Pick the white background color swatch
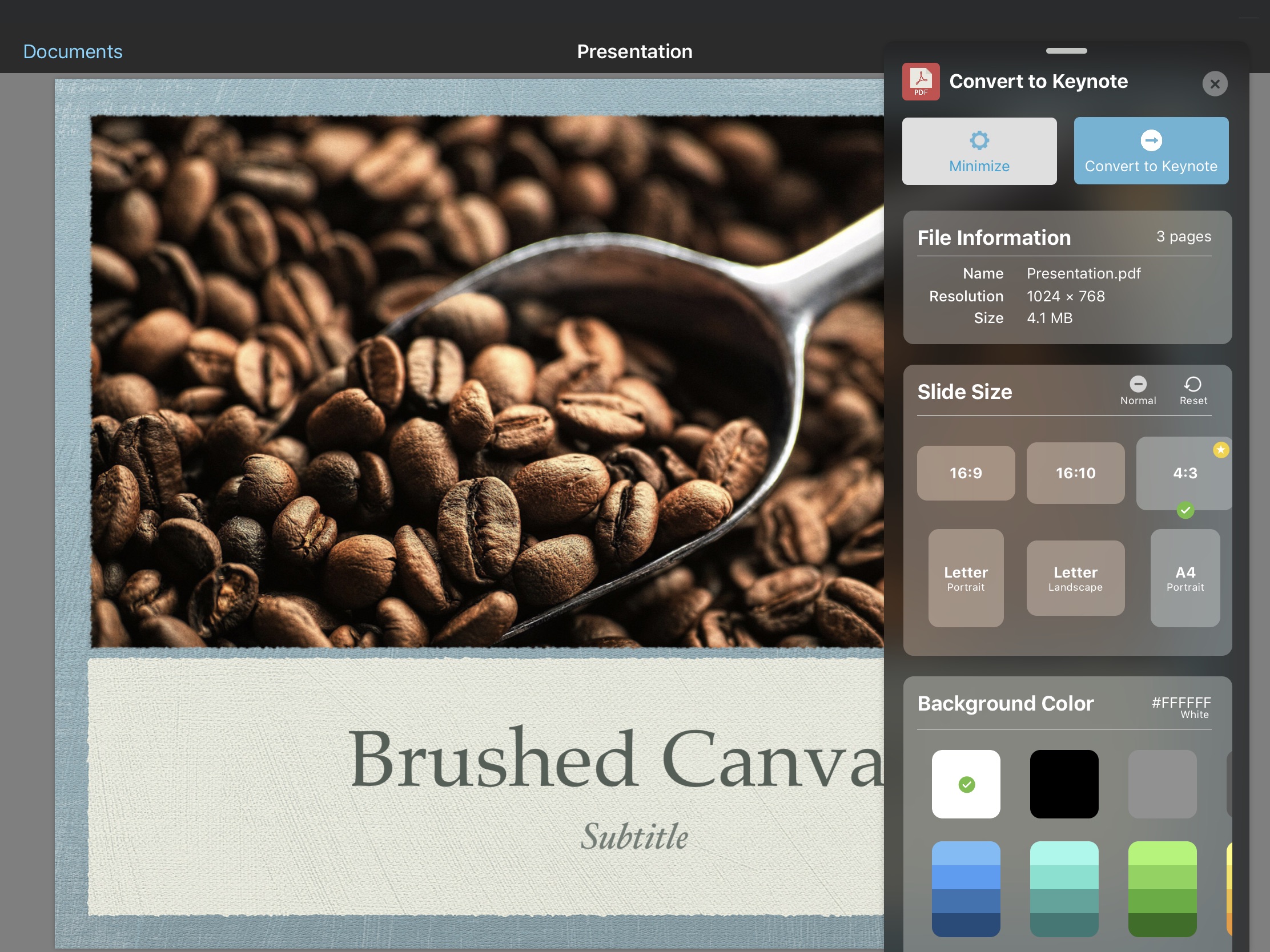Screen dimensions: 1270x952 (x=965, y=784)
